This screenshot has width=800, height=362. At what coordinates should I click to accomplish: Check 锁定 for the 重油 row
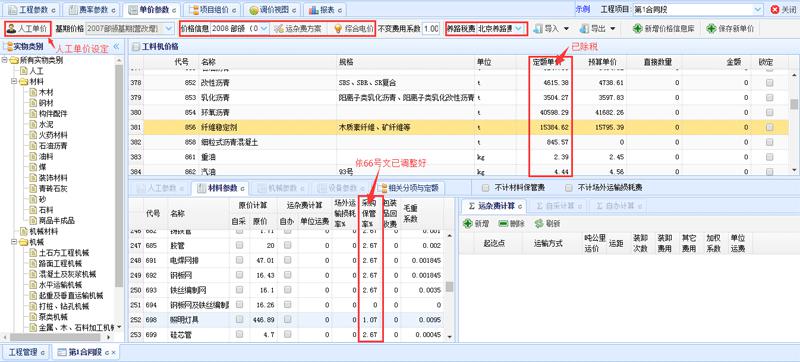click(769, 157)
